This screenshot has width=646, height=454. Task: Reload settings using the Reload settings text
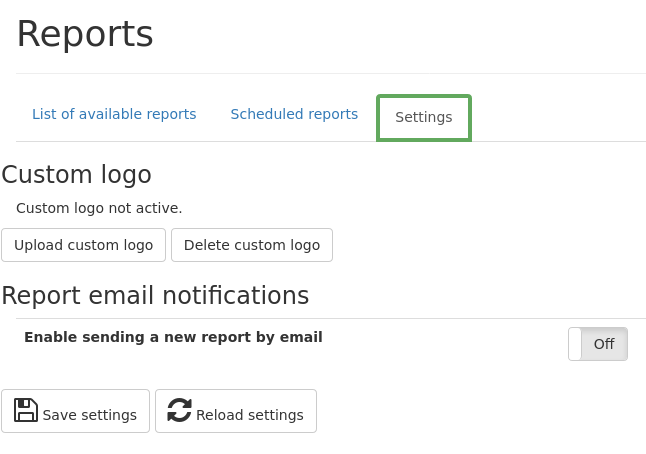[250, 415]
